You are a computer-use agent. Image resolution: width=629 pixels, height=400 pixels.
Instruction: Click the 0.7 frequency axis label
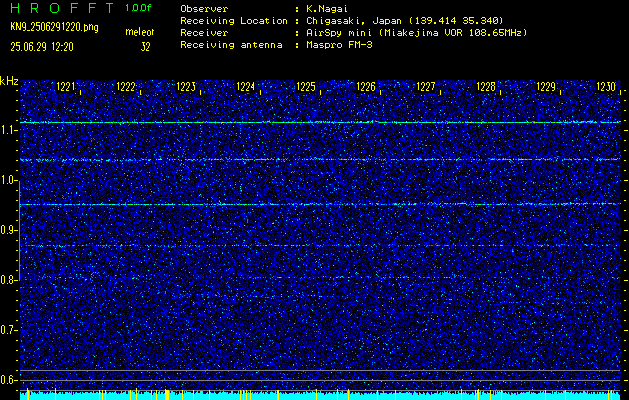8,330
